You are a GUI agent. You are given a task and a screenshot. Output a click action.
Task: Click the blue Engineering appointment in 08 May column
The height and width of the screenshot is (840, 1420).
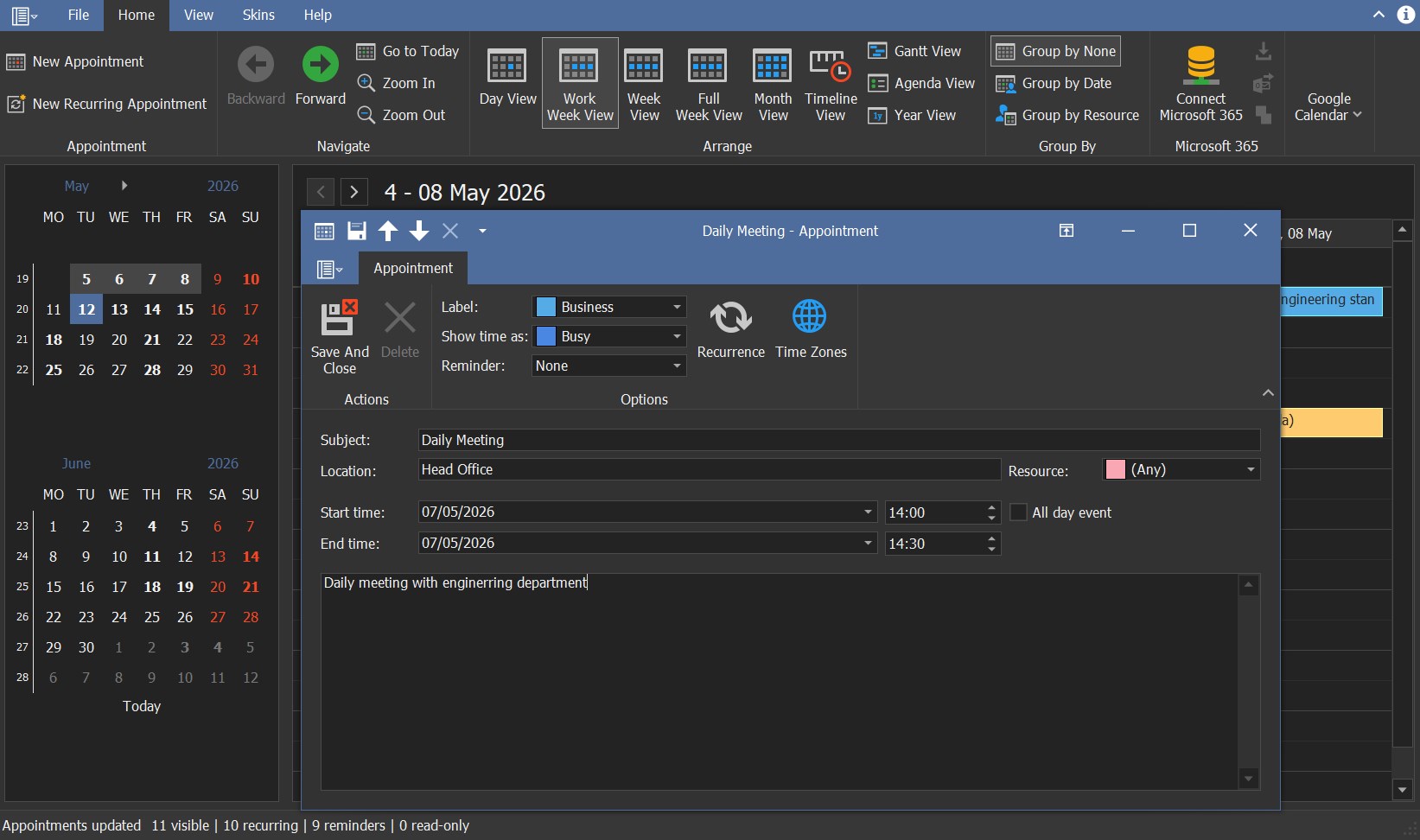pyautogui.click(x=1331, y=301)
